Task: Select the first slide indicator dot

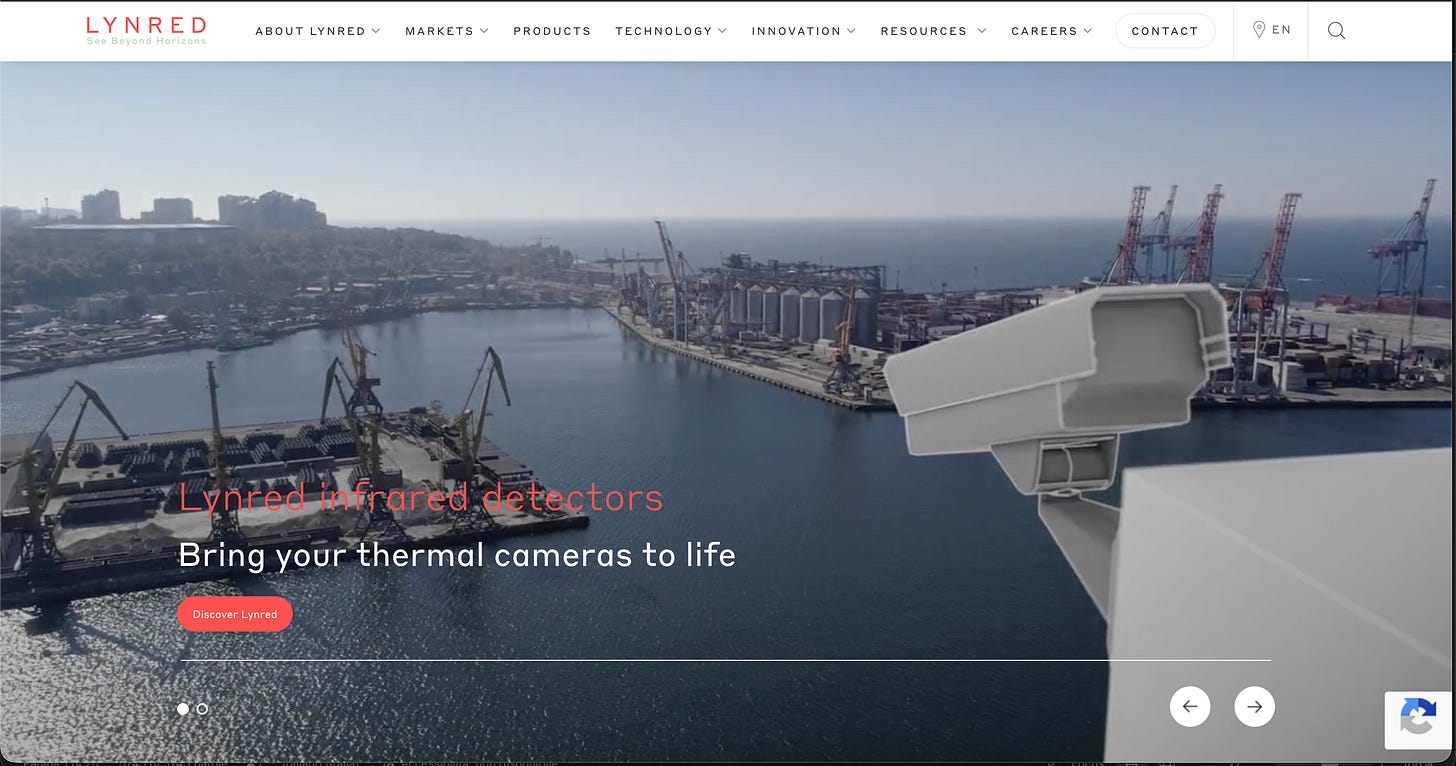Action: pos(183,708)
